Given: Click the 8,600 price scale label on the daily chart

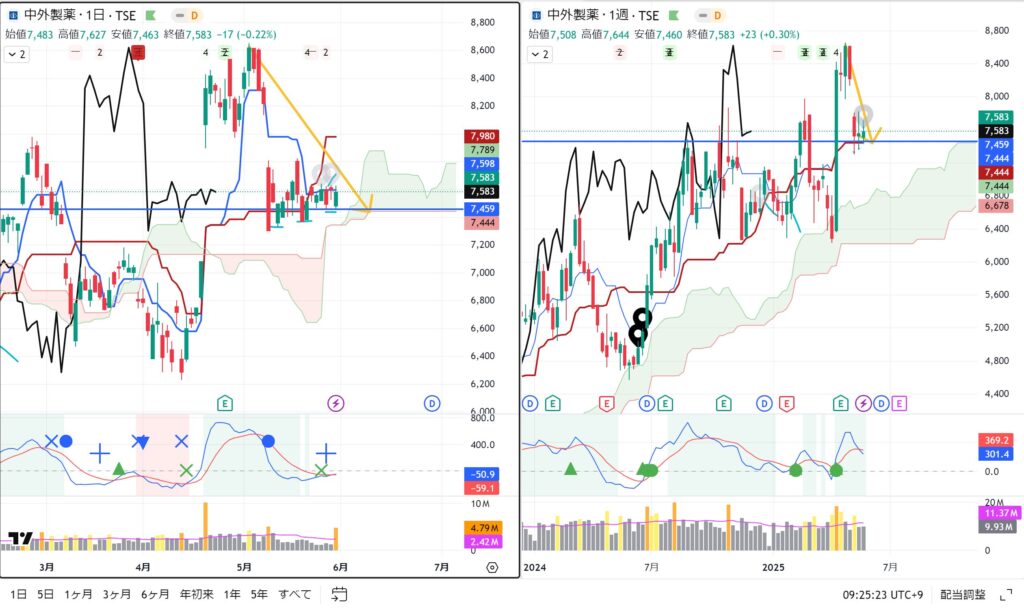Looking at the screenshot, I should point(483,50).
